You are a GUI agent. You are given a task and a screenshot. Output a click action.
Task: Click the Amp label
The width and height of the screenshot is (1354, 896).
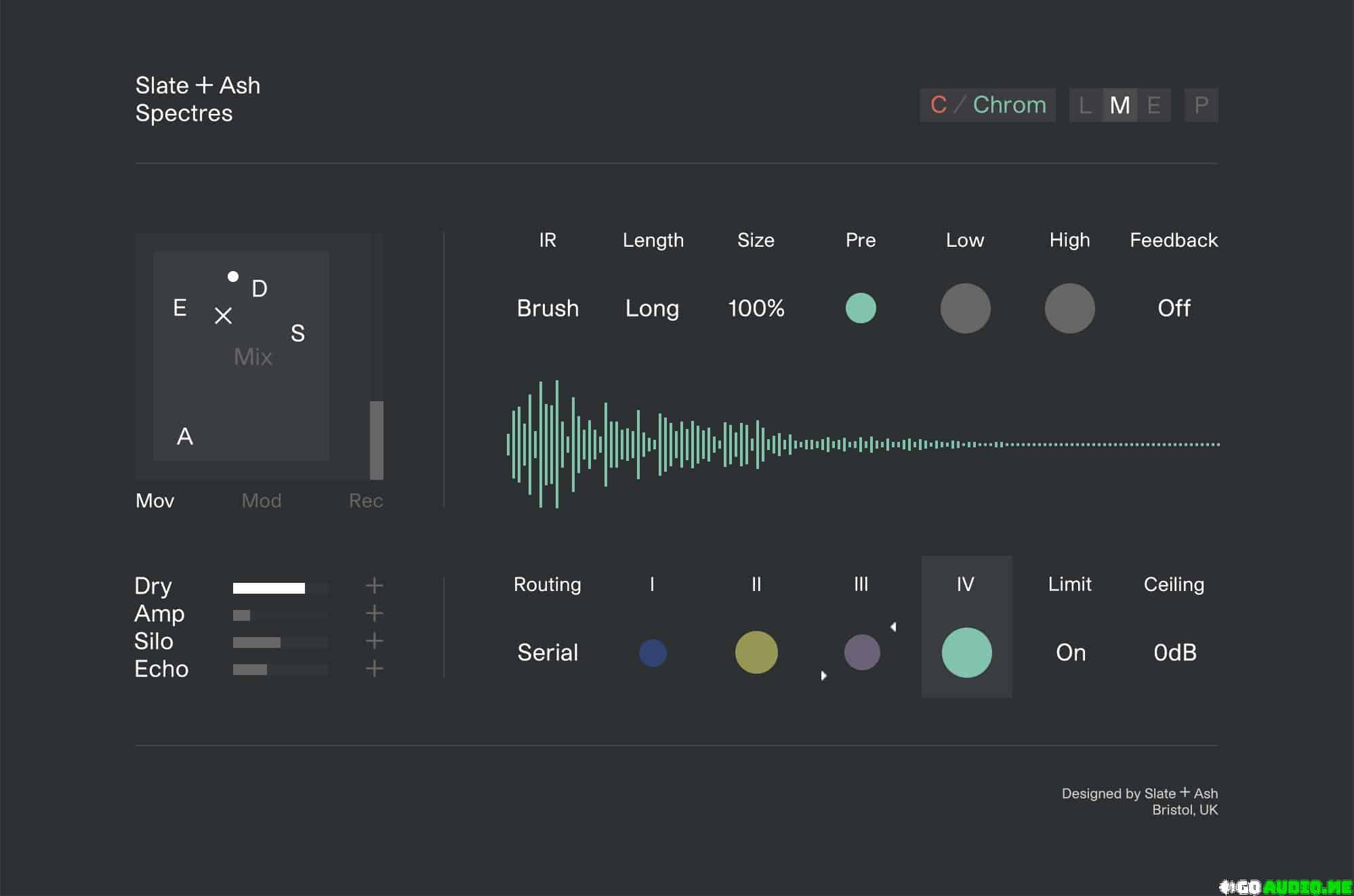[159, 614]
